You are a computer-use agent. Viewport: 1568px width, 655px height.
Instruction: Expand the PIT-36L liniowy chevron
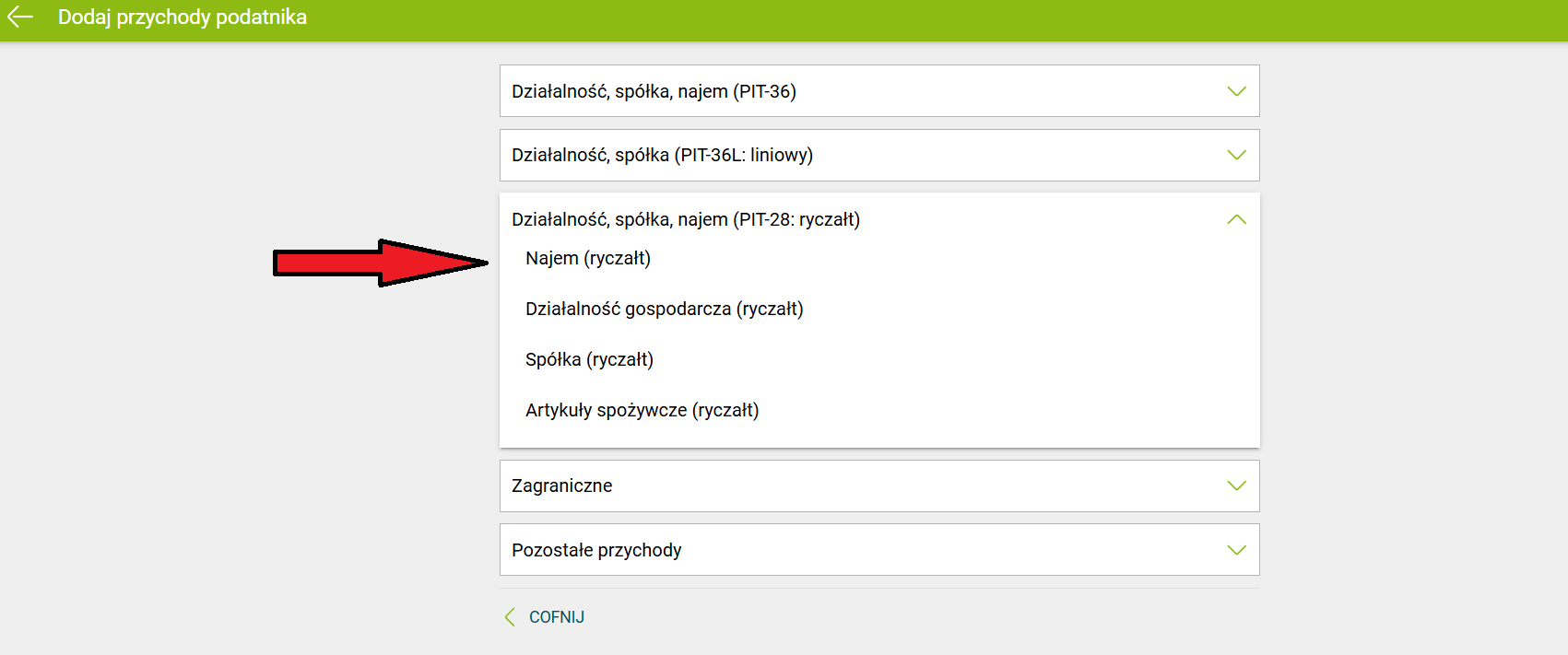click(1236, 155)
